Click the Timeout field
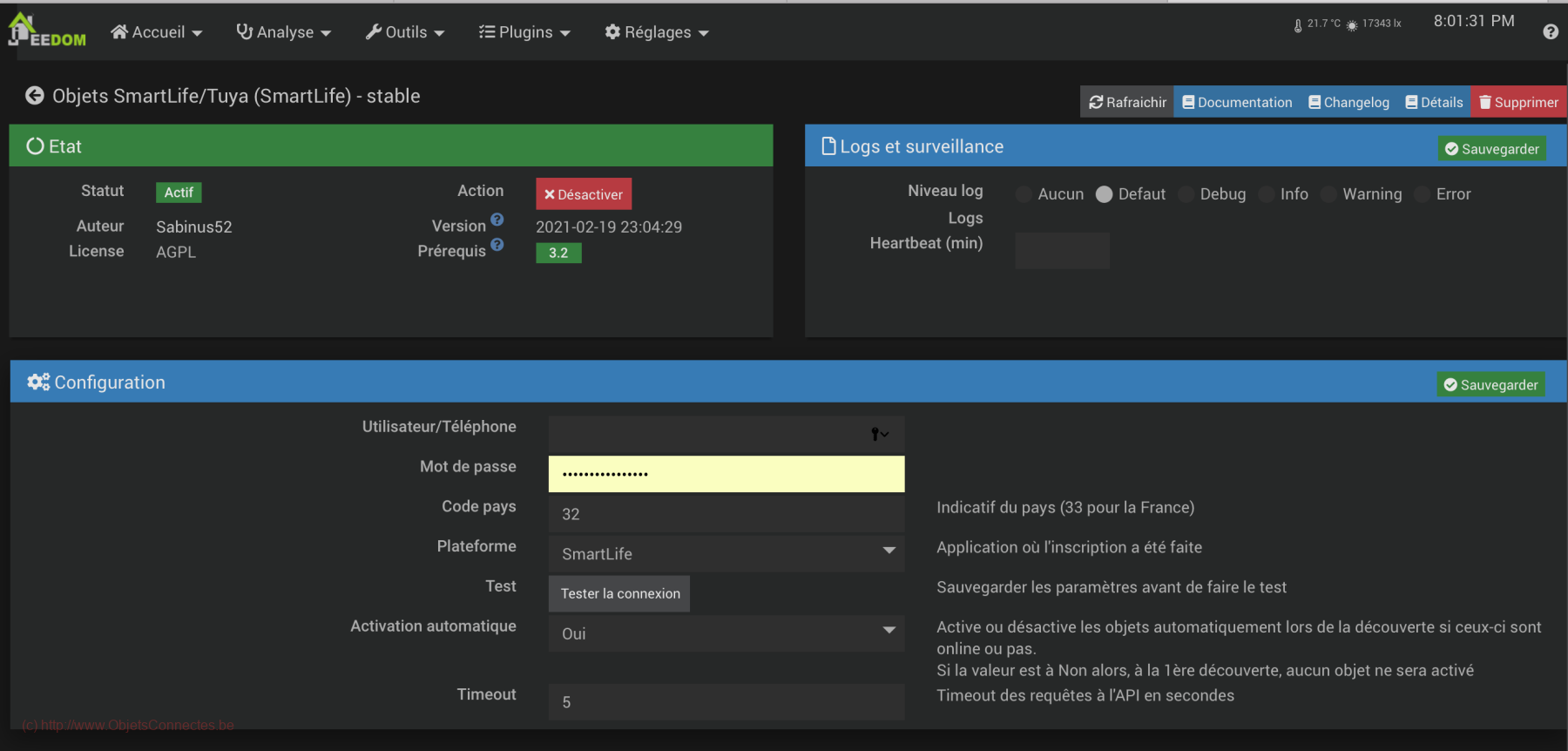The image size is (1568, 751). [x=727, y=702]
